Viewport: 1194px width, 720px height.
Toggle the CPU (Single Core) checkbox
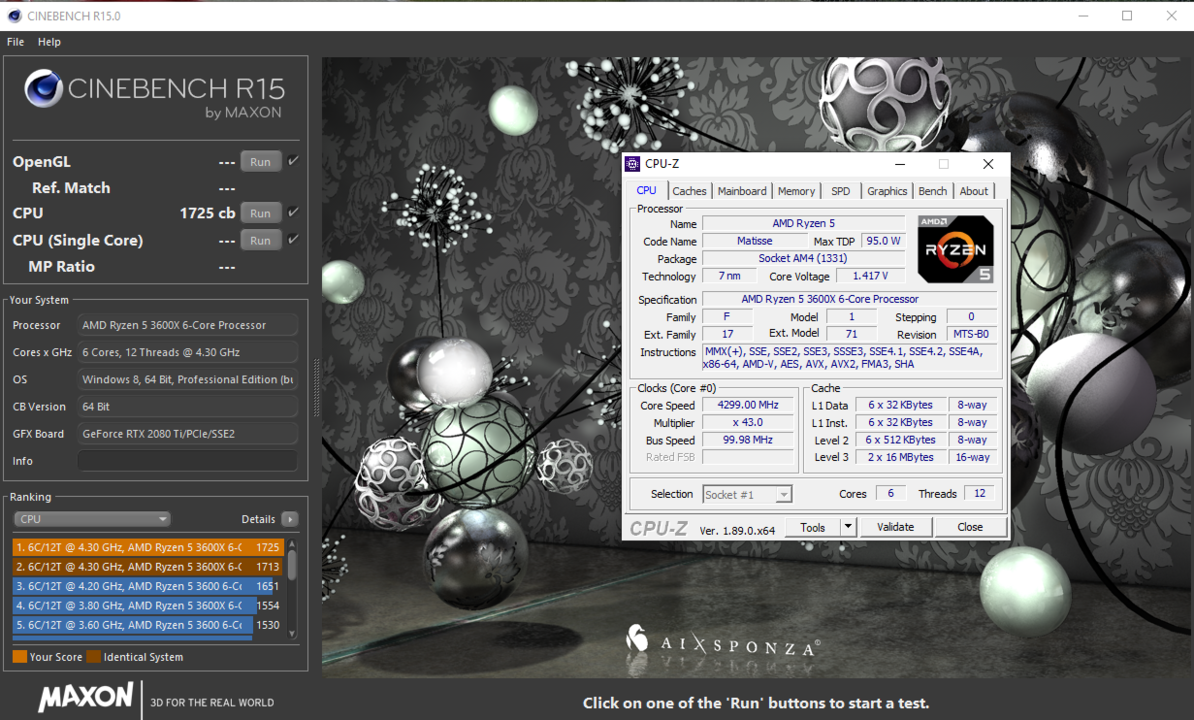click(293, 239)
